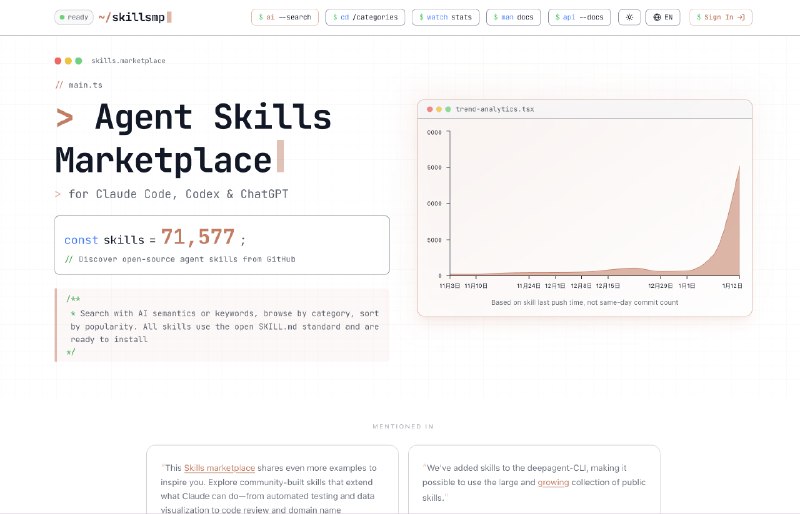Click yellow dot beside skills.marketplace

(x=68, y=61)
